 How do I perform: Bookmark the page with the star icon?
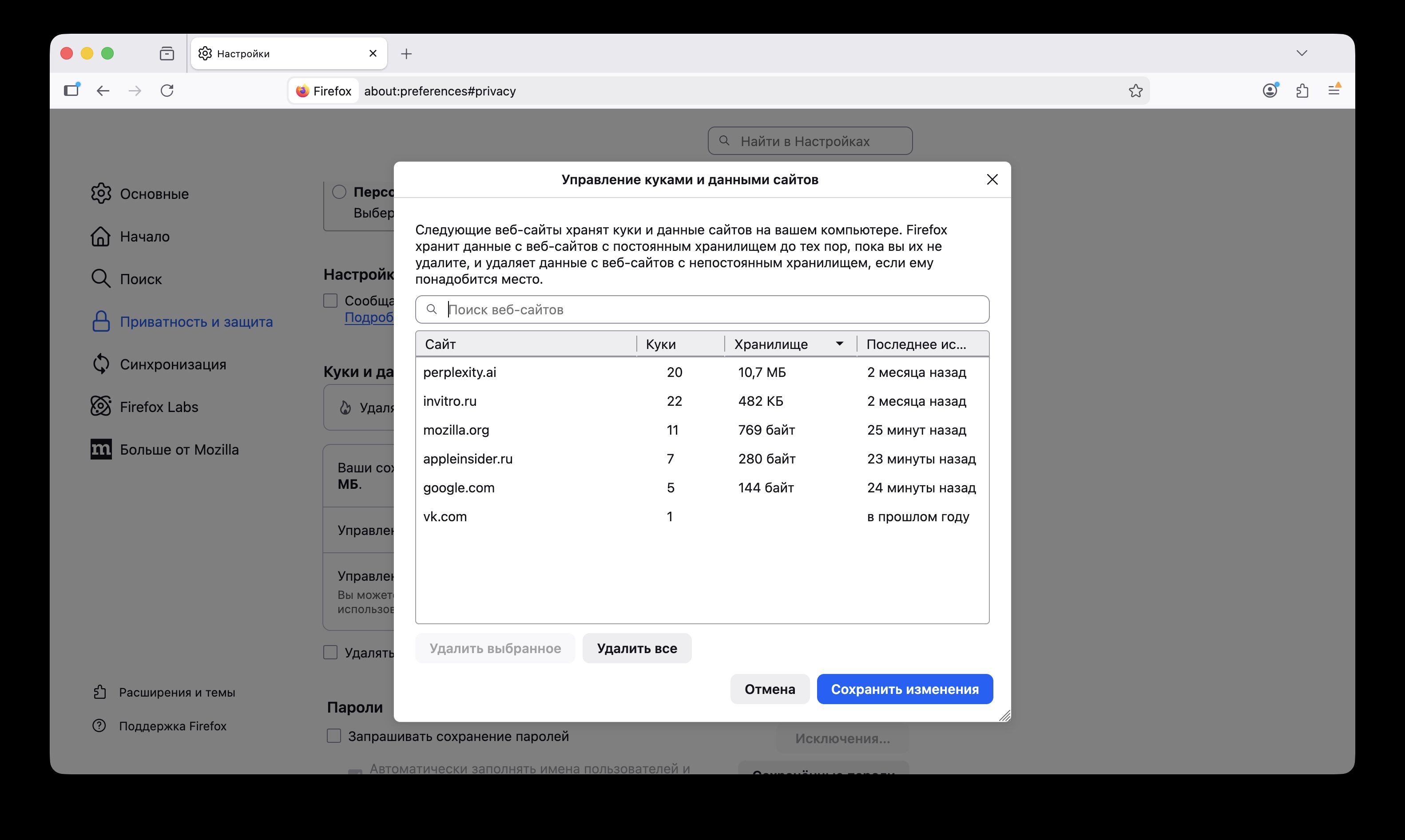(x=1135, y=91)
